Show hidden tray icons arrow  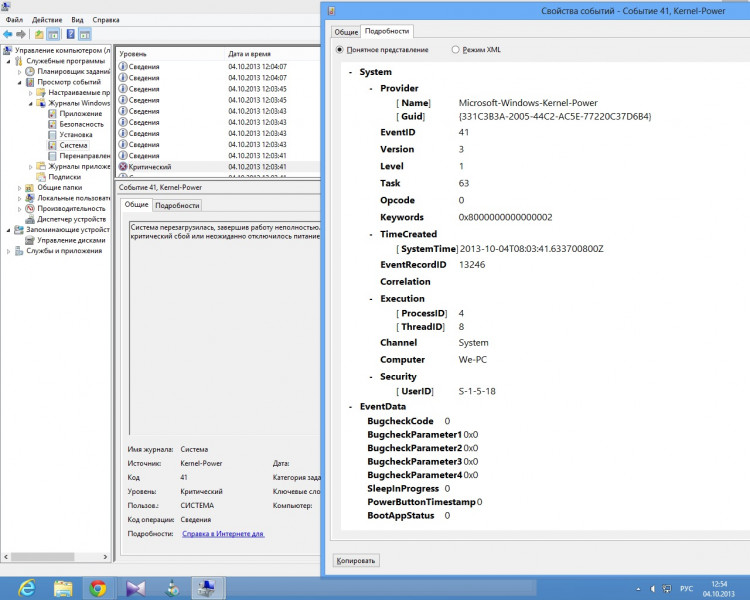639,589
